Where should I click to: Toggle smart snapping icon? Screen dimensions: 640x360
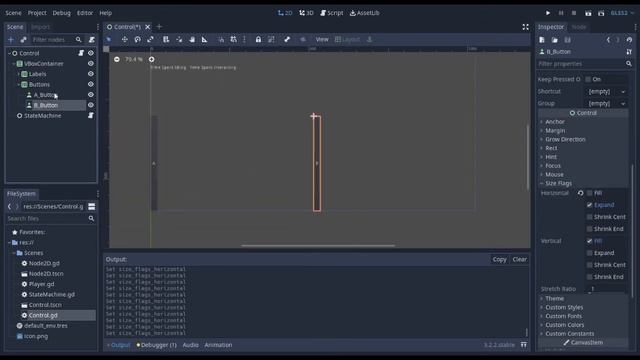(x=221, y=40)
